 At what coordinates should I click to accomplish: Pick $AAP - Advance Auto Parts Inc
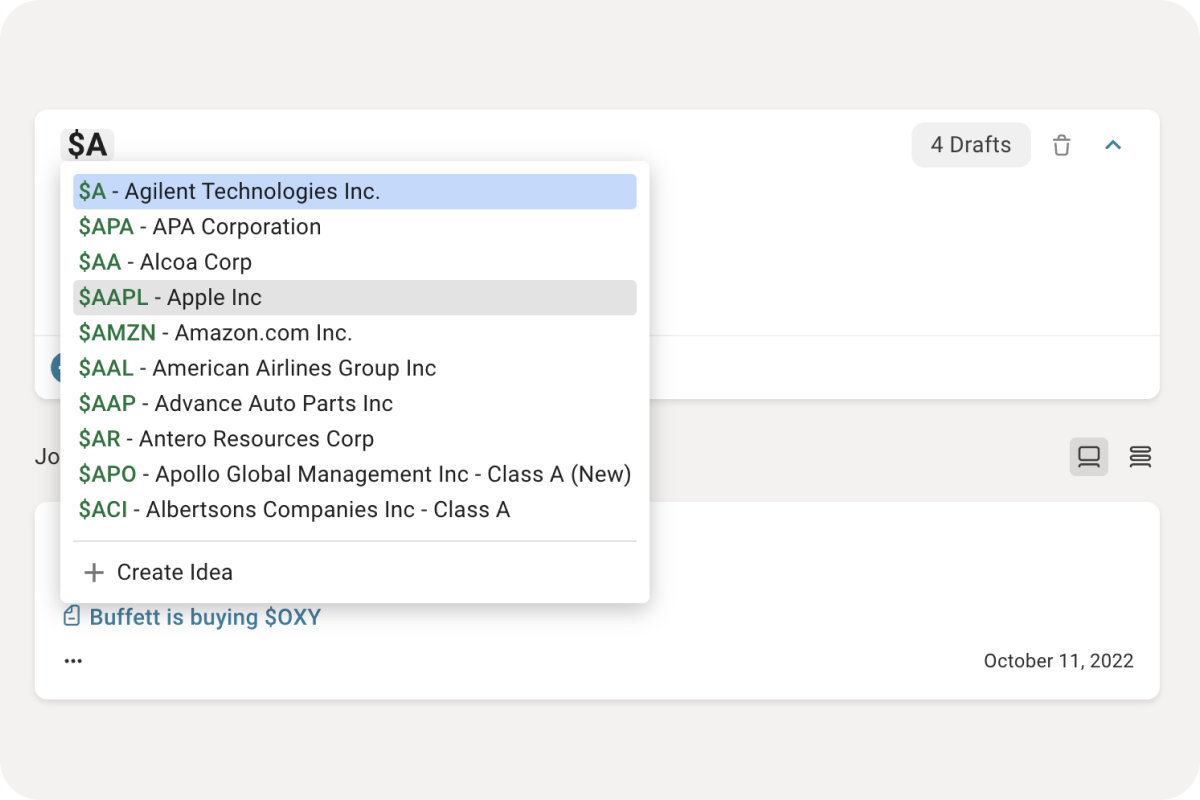click(355, 403)
